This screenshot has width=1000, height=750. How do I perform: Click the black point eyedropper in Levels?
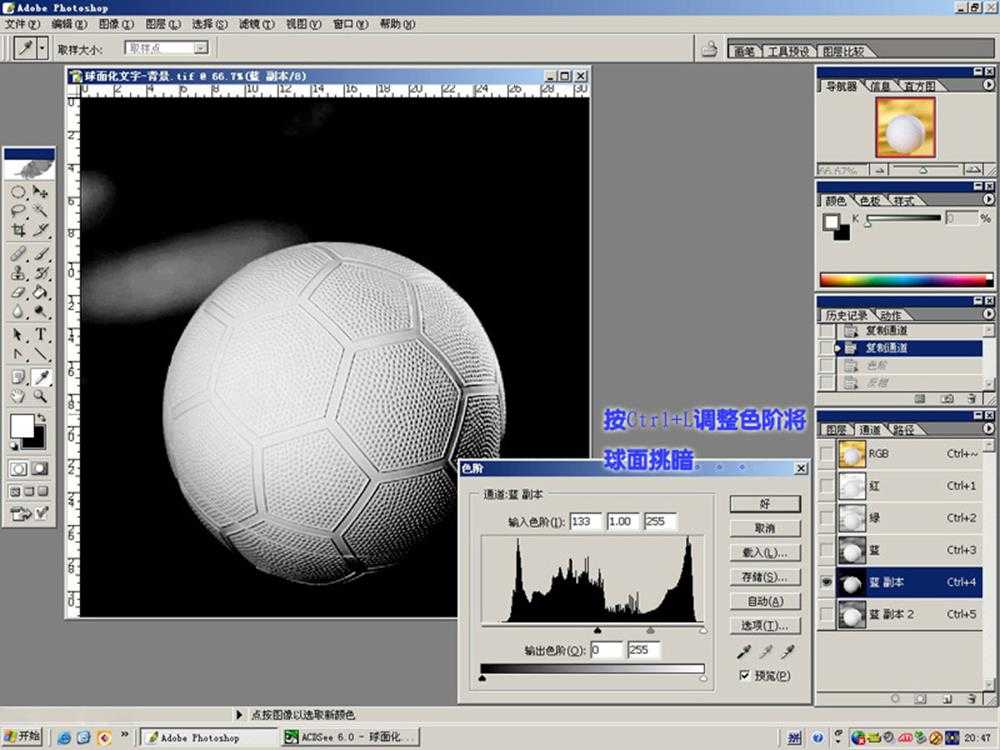click(743, 652)
